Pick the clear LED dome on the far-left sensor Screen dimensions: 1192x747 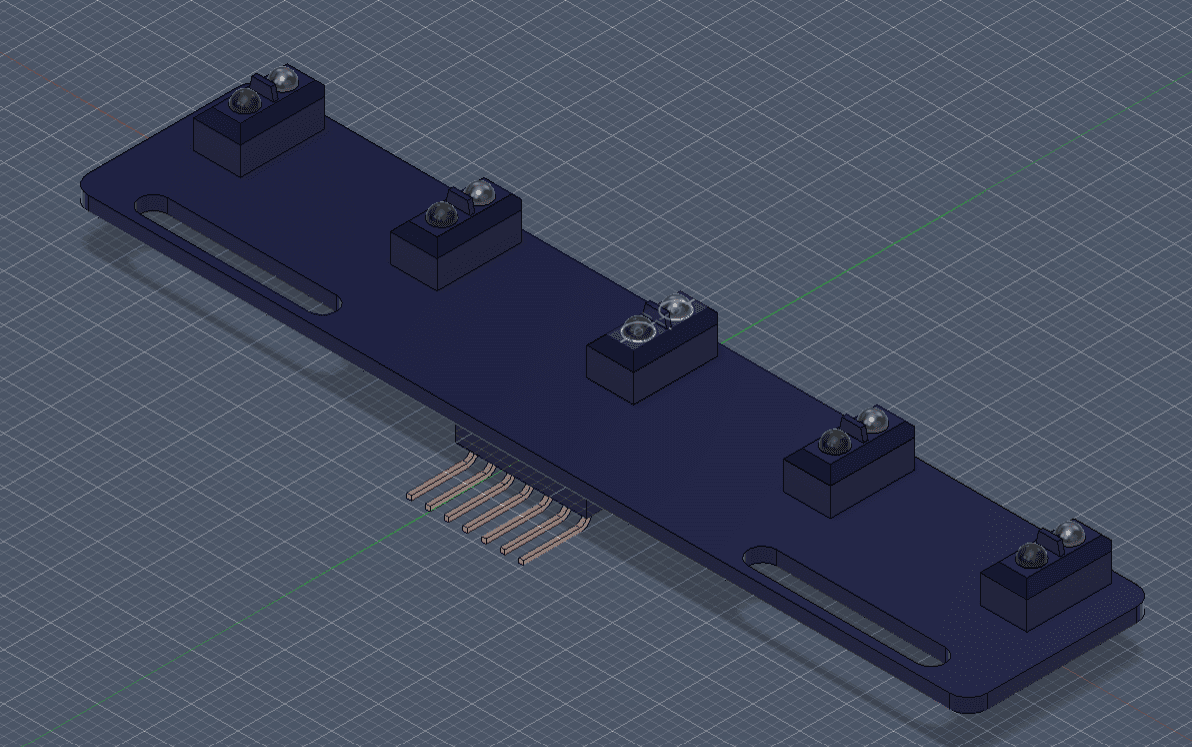click(284, 78)
